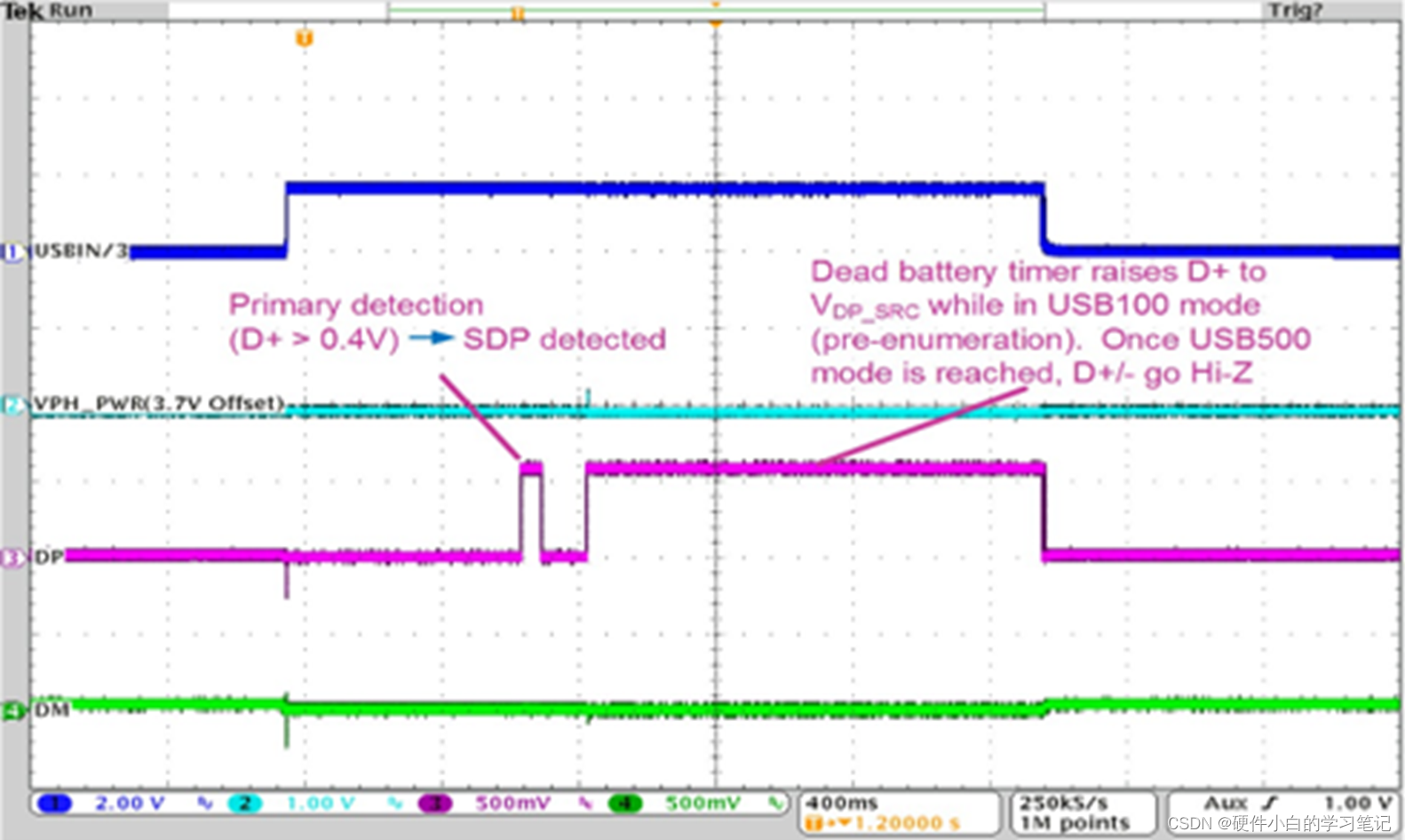The height and width of the screenshot is (840, 1405).
Task: Click the bandwidth-limit symbol after 2.00 V
Action: point(205,804)
